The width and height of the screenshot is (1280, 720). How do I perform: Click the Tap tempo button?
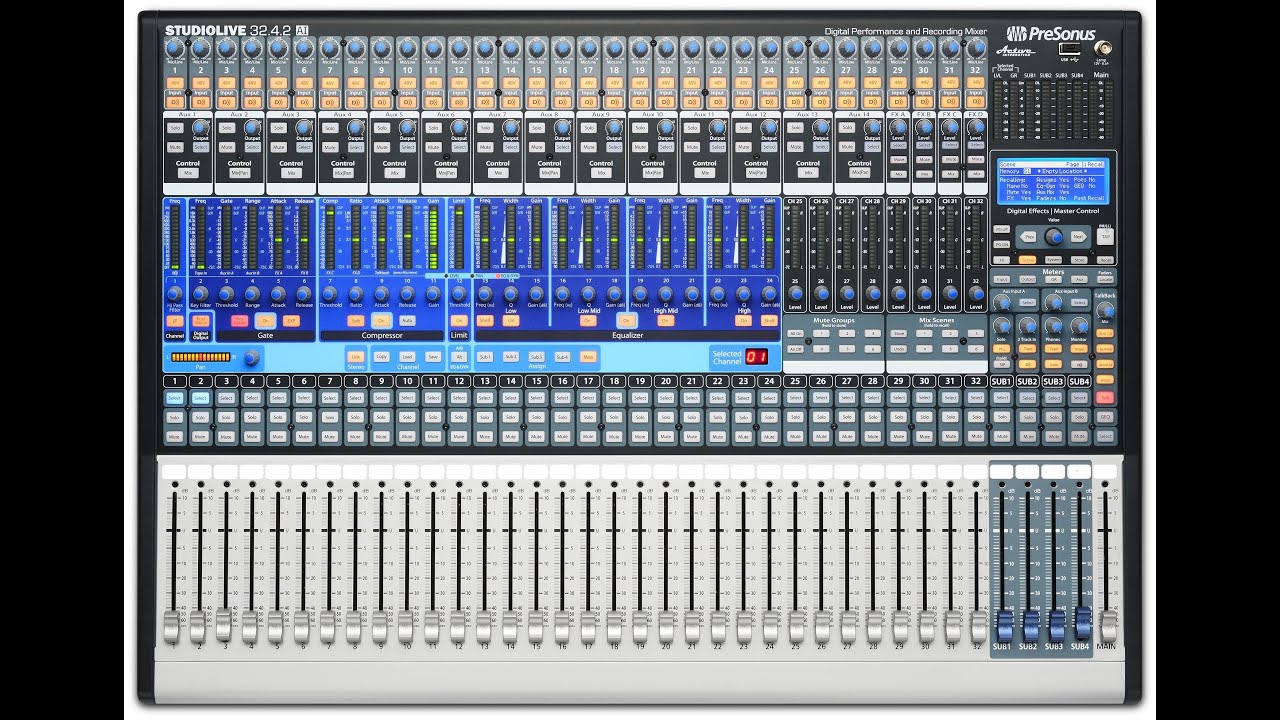tap(1105, 237)
